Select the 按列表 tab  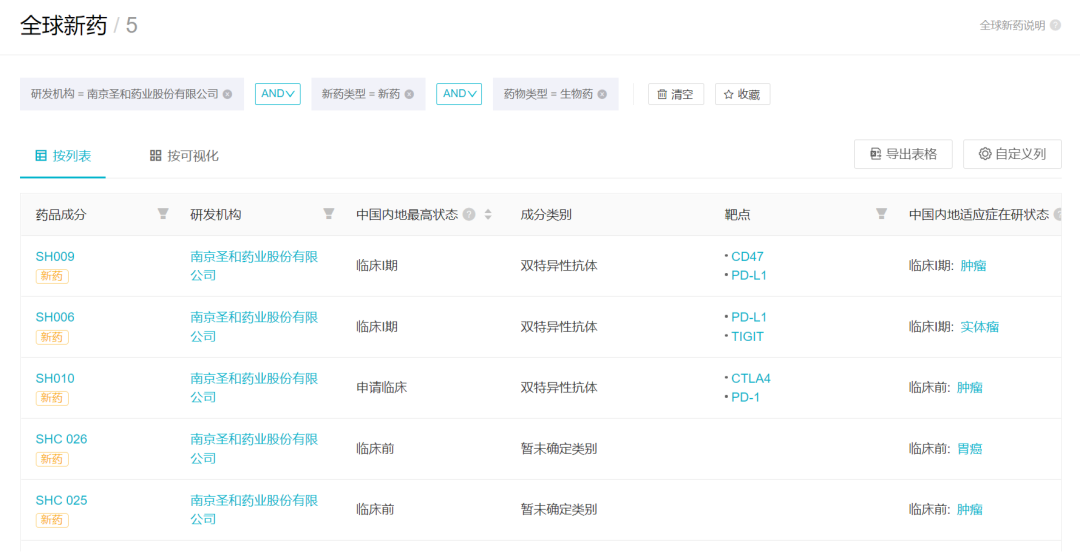click(x=63, y=156)
